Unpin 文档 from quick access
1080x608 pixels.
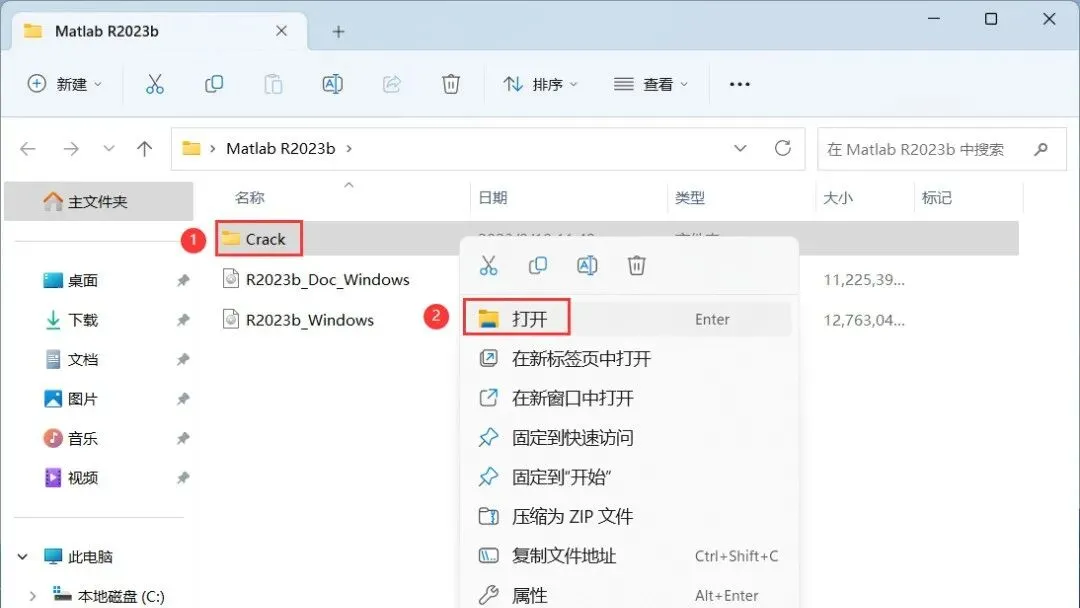click(x=183, y=359)
